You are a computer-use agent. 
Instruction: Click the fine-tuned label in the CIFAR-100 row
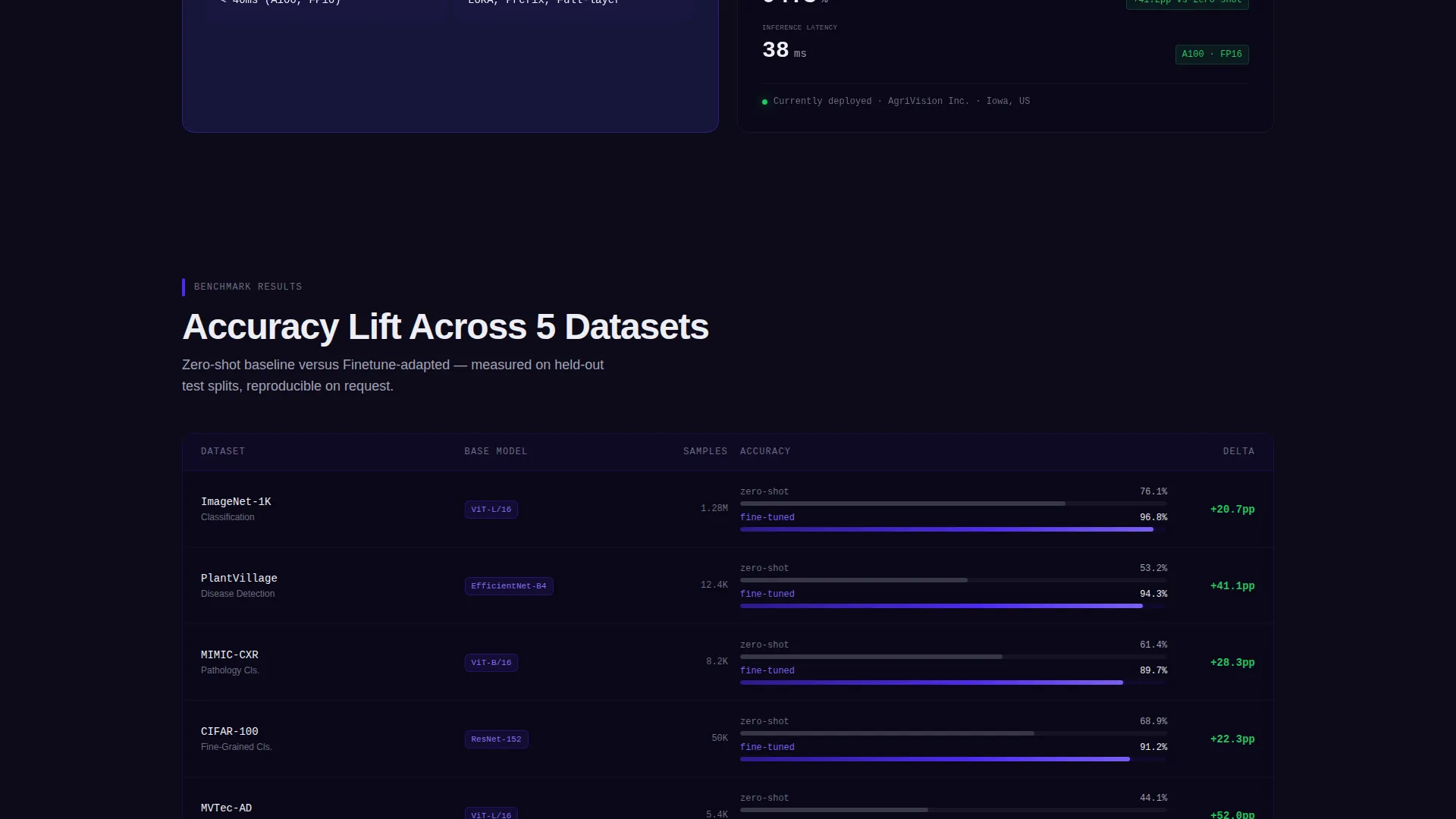tap(767, 747)
